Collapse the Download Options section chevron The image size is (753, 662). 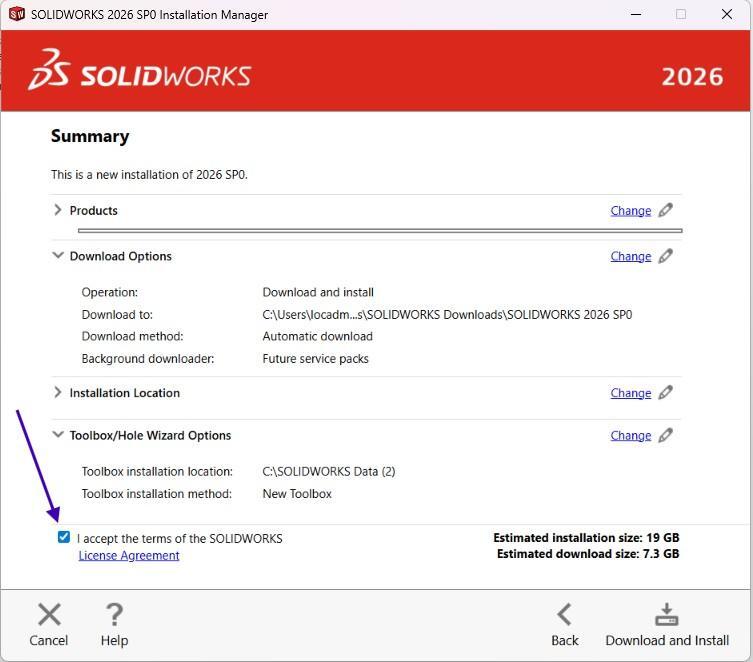pyautogui.click(x=58, y=255)
